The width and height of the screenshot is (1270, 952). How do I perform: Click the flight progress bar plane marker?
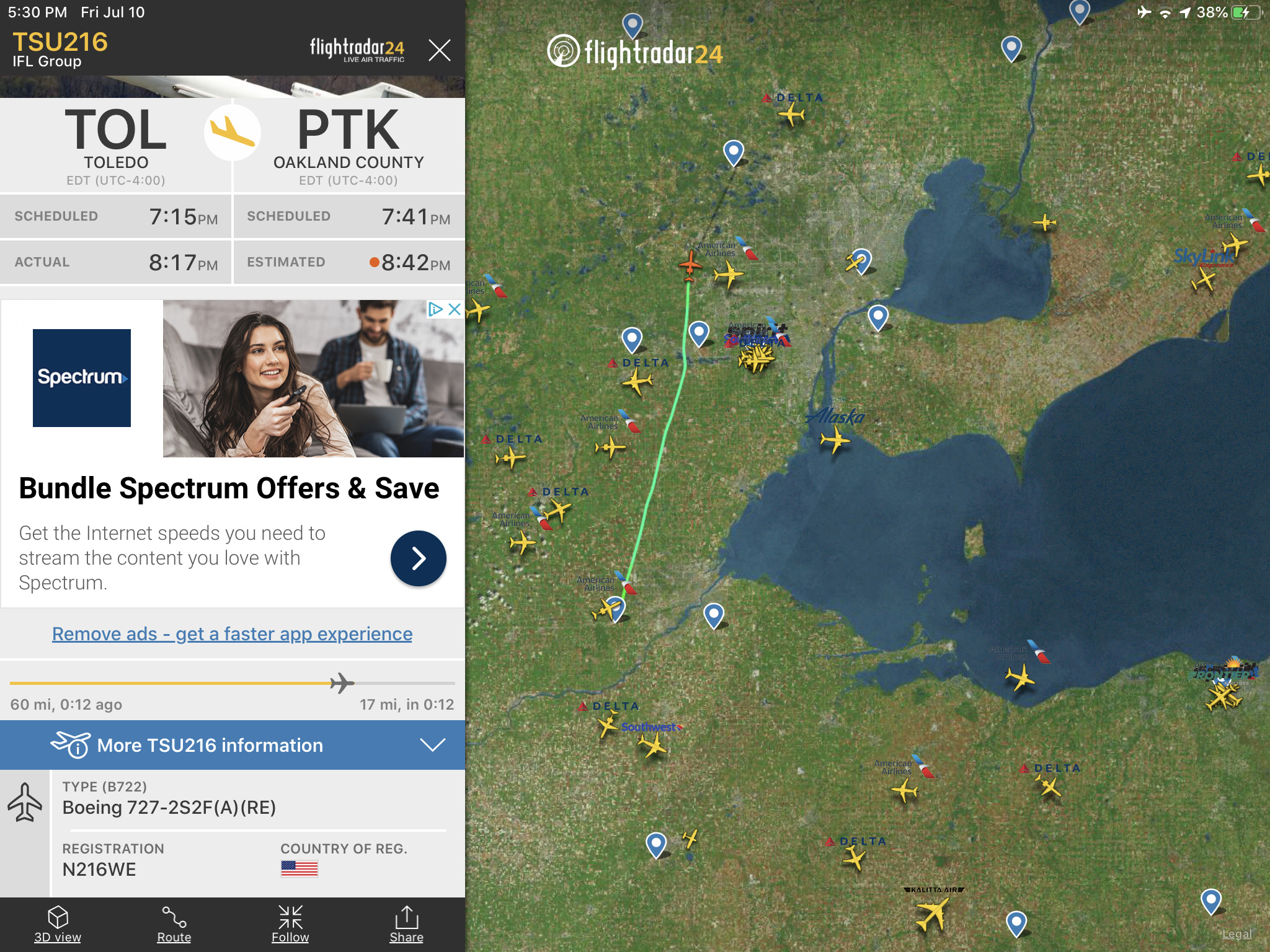tap(342, 683)
